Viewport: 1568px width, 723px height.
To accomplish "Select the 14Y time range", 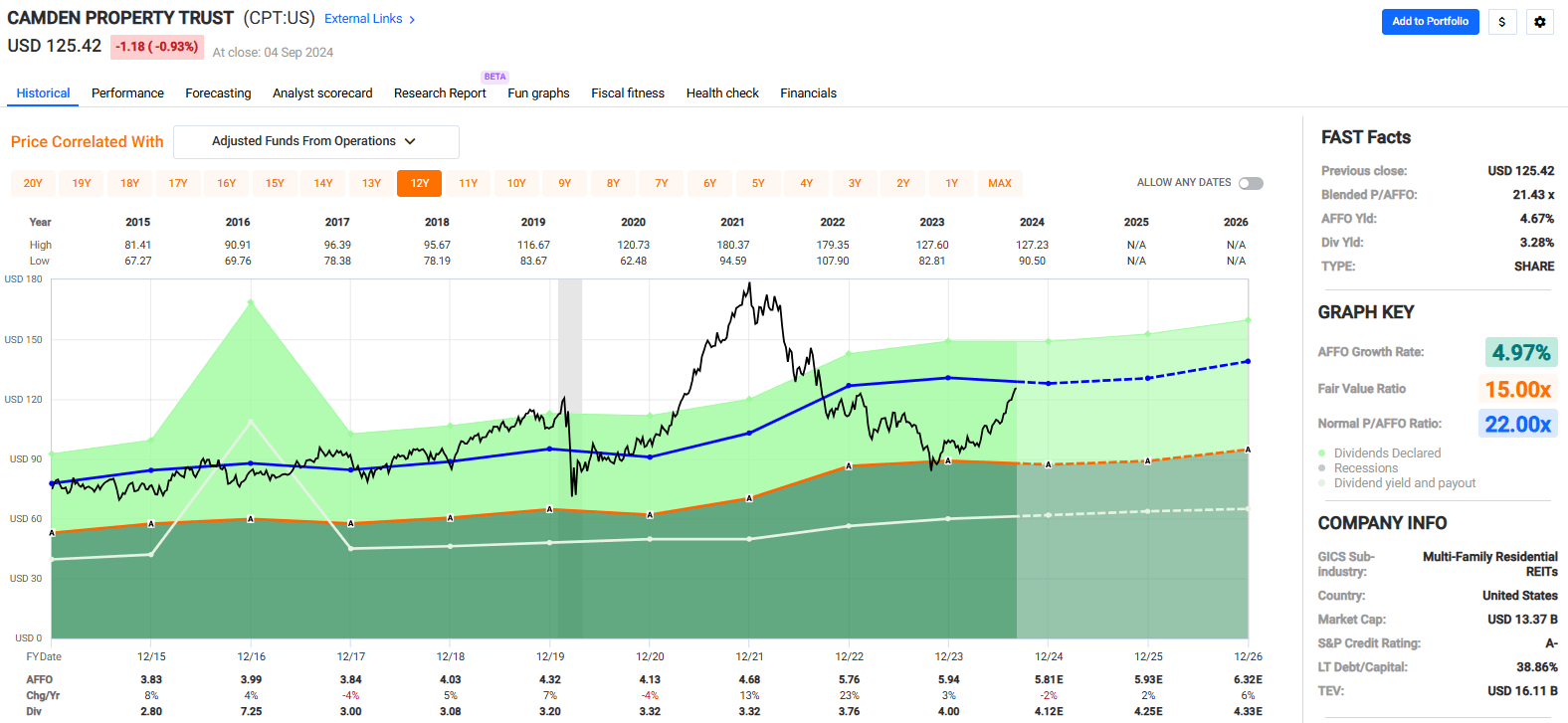I will point(323,183).
